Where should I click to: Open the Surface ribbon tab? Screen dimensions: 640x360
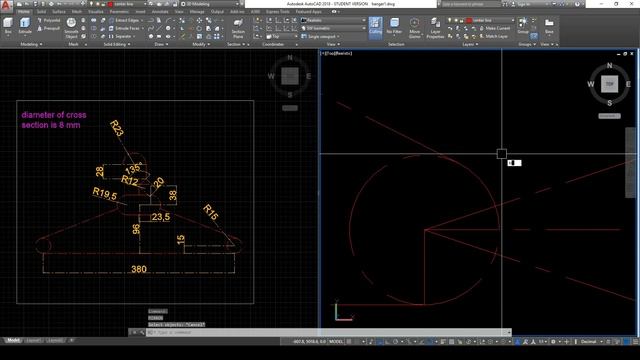(59, 12)
